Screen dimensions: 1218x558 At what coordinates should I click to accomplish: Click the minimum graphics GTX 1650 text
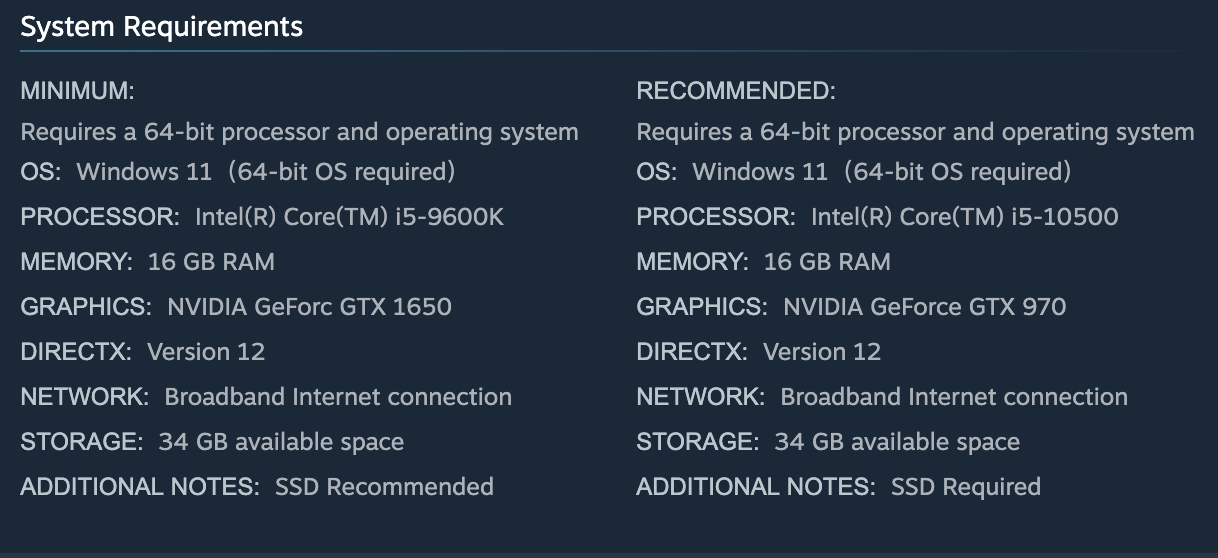tap(309, 306)
